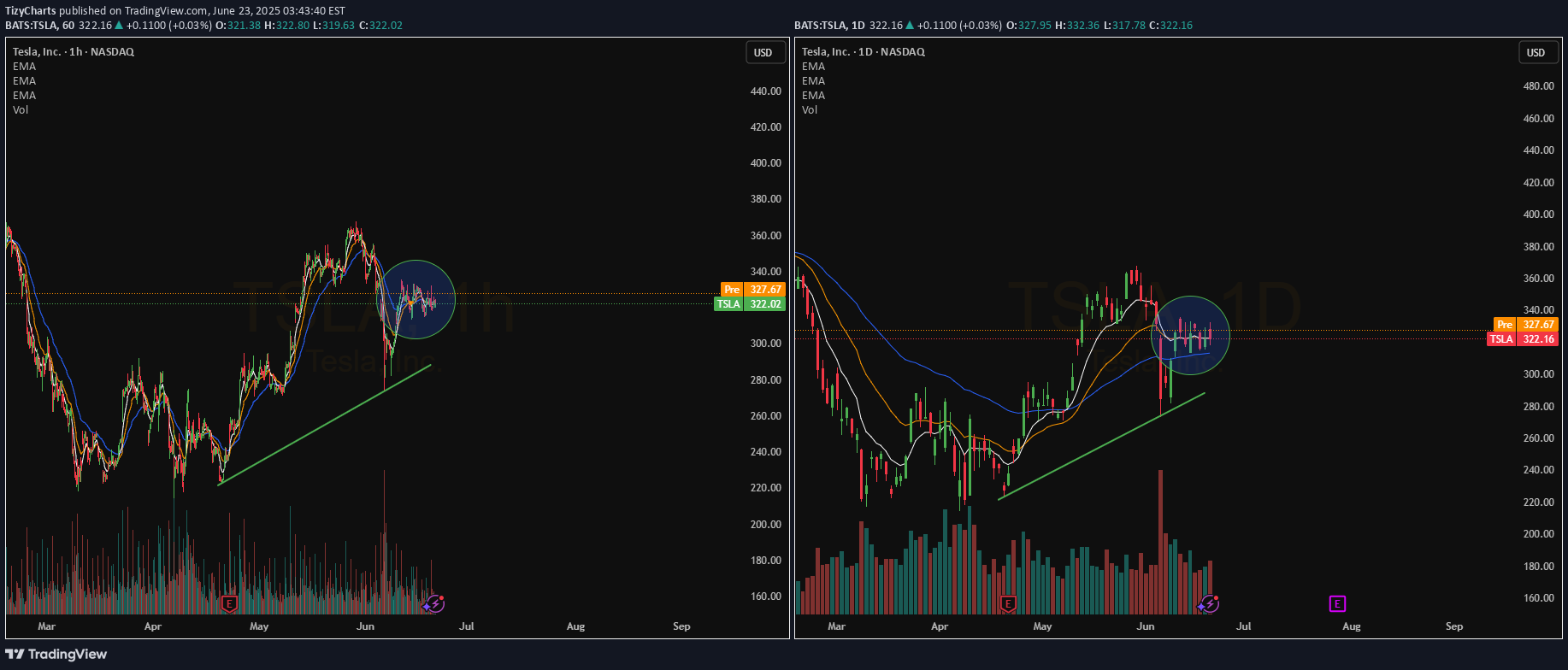1568x670 pixels.
Task: Click the Jun label on 1h chart time axis
Action: [x=365, y=626]
